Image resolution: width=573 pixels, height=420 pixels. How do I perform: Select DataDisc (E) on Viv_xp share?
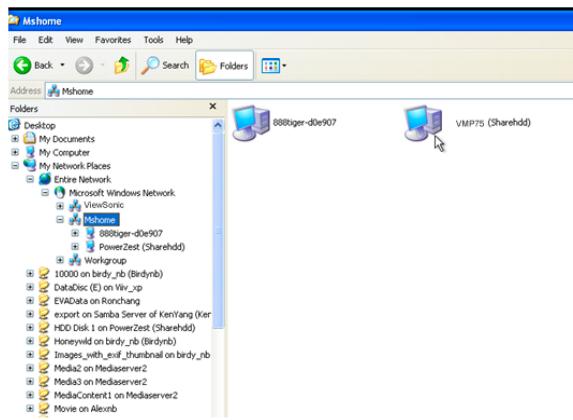click(98, 287)
